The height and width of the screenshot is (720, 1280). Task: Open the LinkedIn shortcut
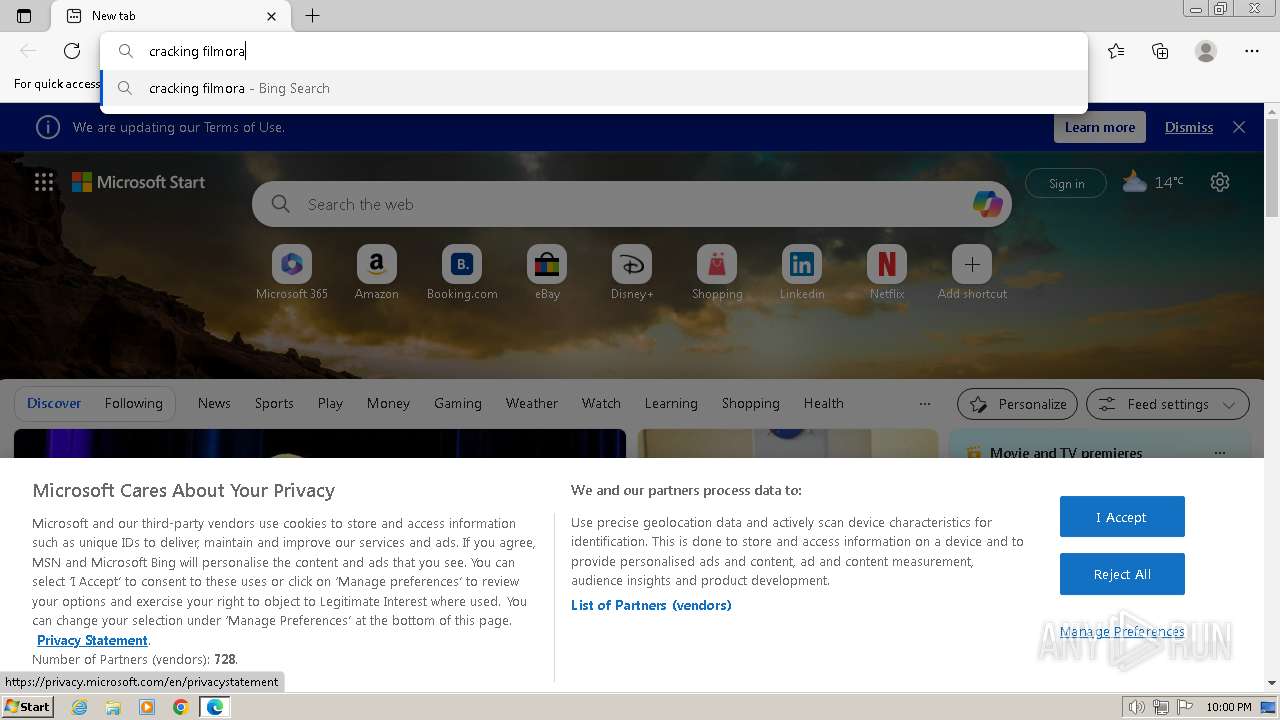pyautogui.click(x=802, y=272)
